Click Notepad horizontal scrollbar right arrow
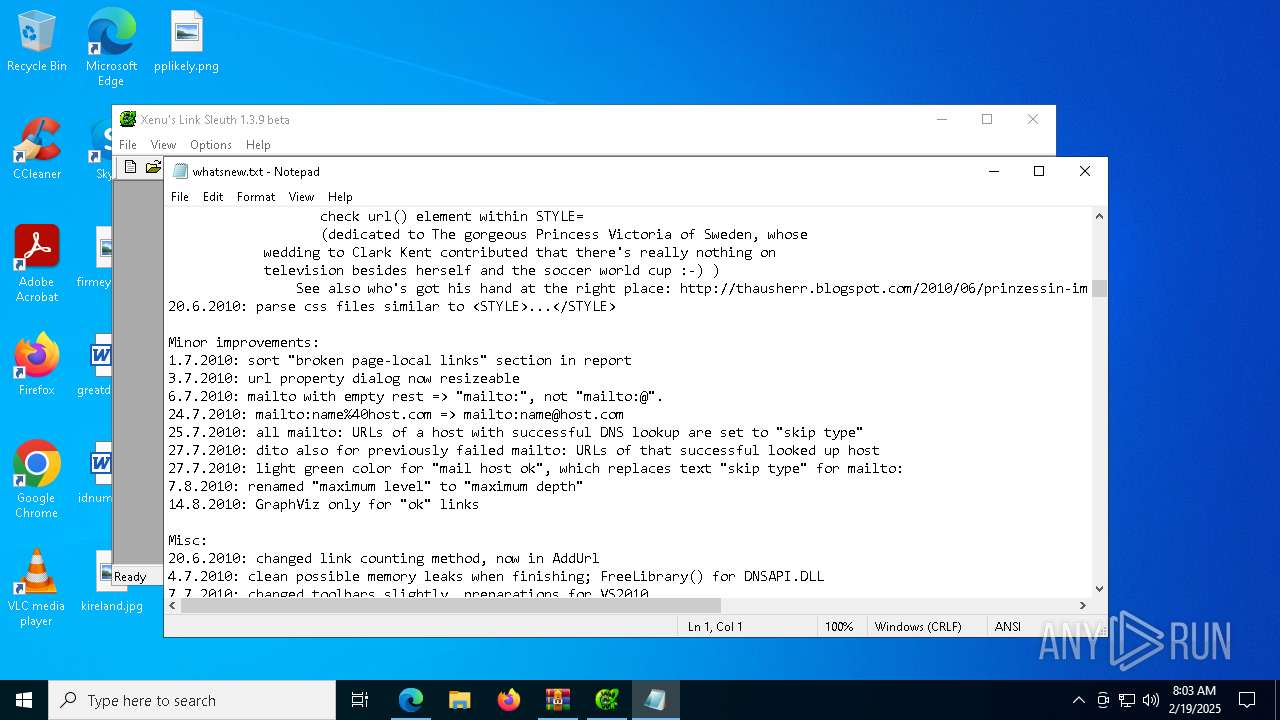This screenshot has width=1280, height=720. 1082,606
